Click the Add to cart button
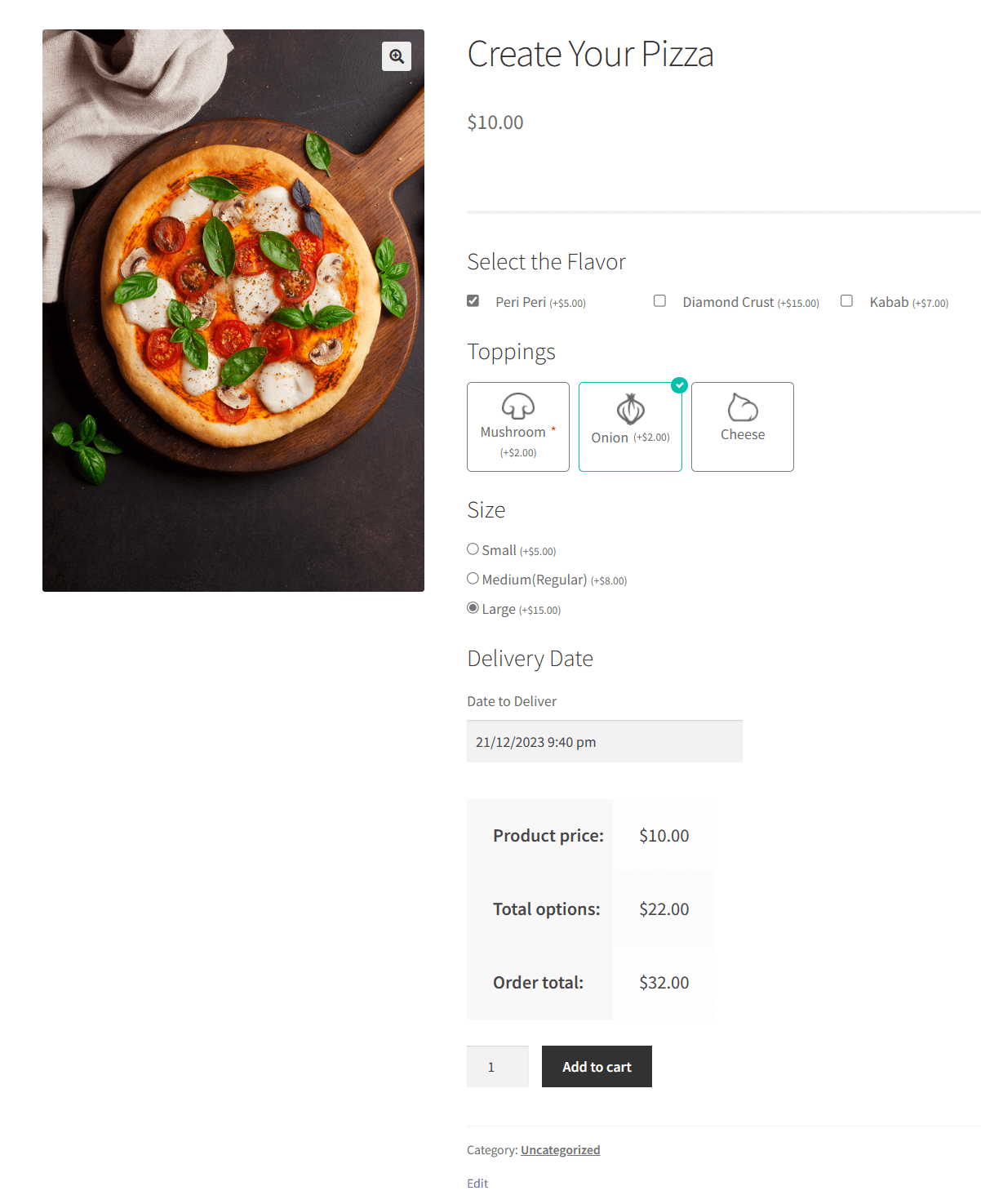The image size is (981, 1204). (596, 1066)
